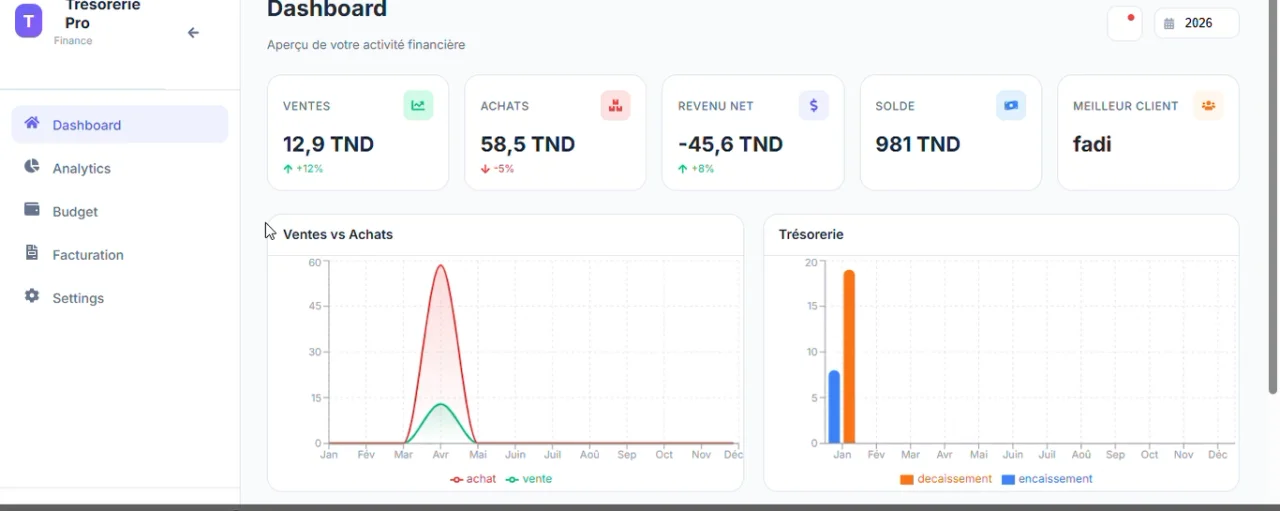Click the Aperçu de votre activité financière subtitle
Screen dimensions: 1280x511
click(x=366, y=45)
